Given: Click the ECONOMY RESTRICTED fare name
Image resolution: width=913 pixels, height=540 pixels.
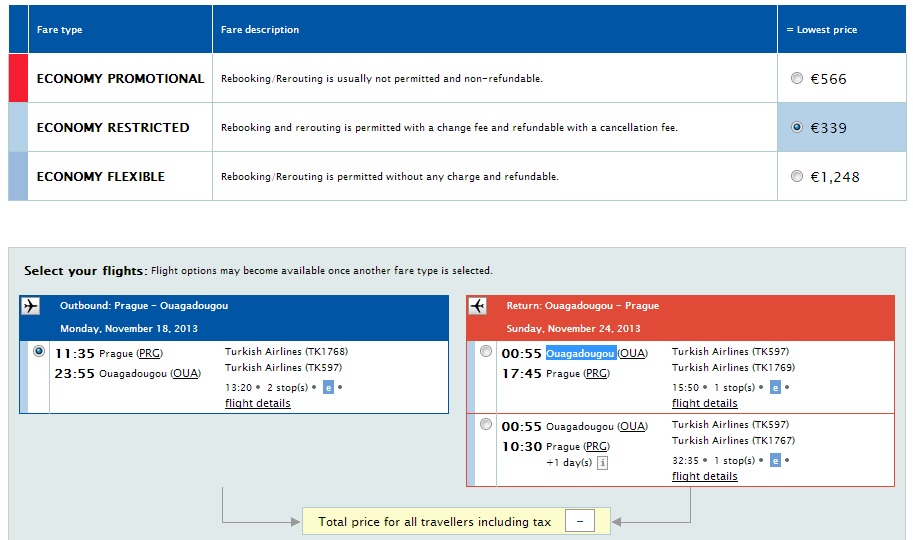Looking at the screenshot, I should (113, 127).
